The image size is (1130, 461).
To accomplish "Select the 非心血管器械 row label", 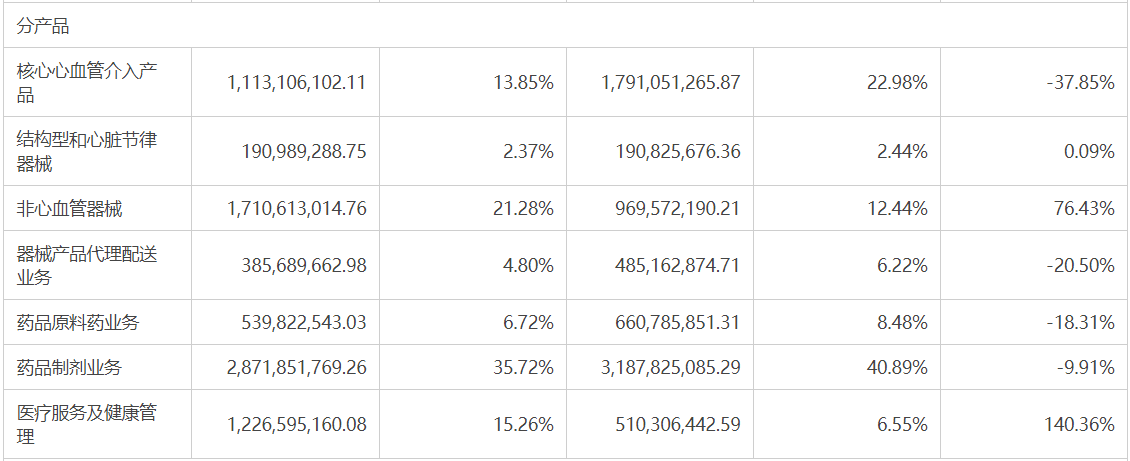I will tap(69, 208).
